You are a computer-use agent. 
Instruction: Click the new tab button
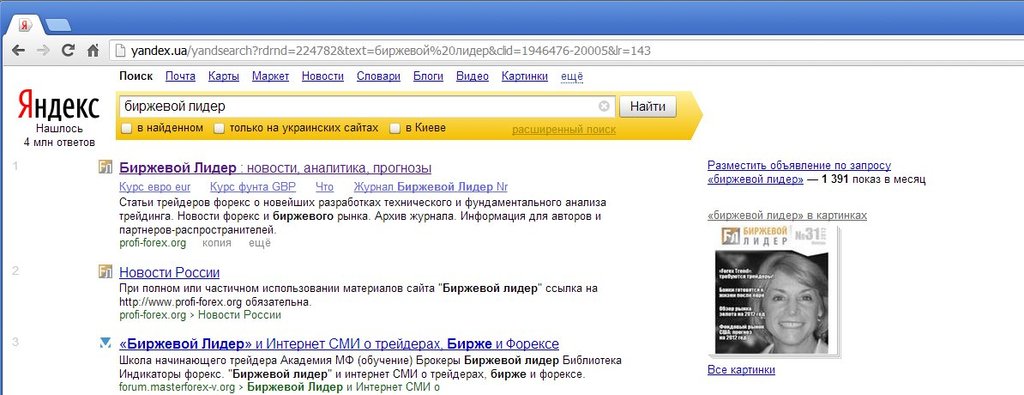(x=58, y=25)
